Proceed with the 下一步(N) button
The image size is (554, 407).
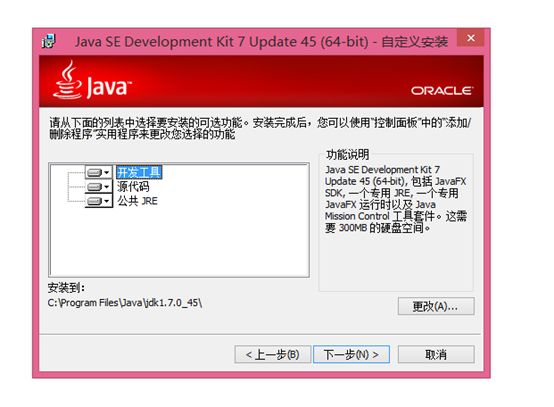pyautogui.click(x=351, y=354)
